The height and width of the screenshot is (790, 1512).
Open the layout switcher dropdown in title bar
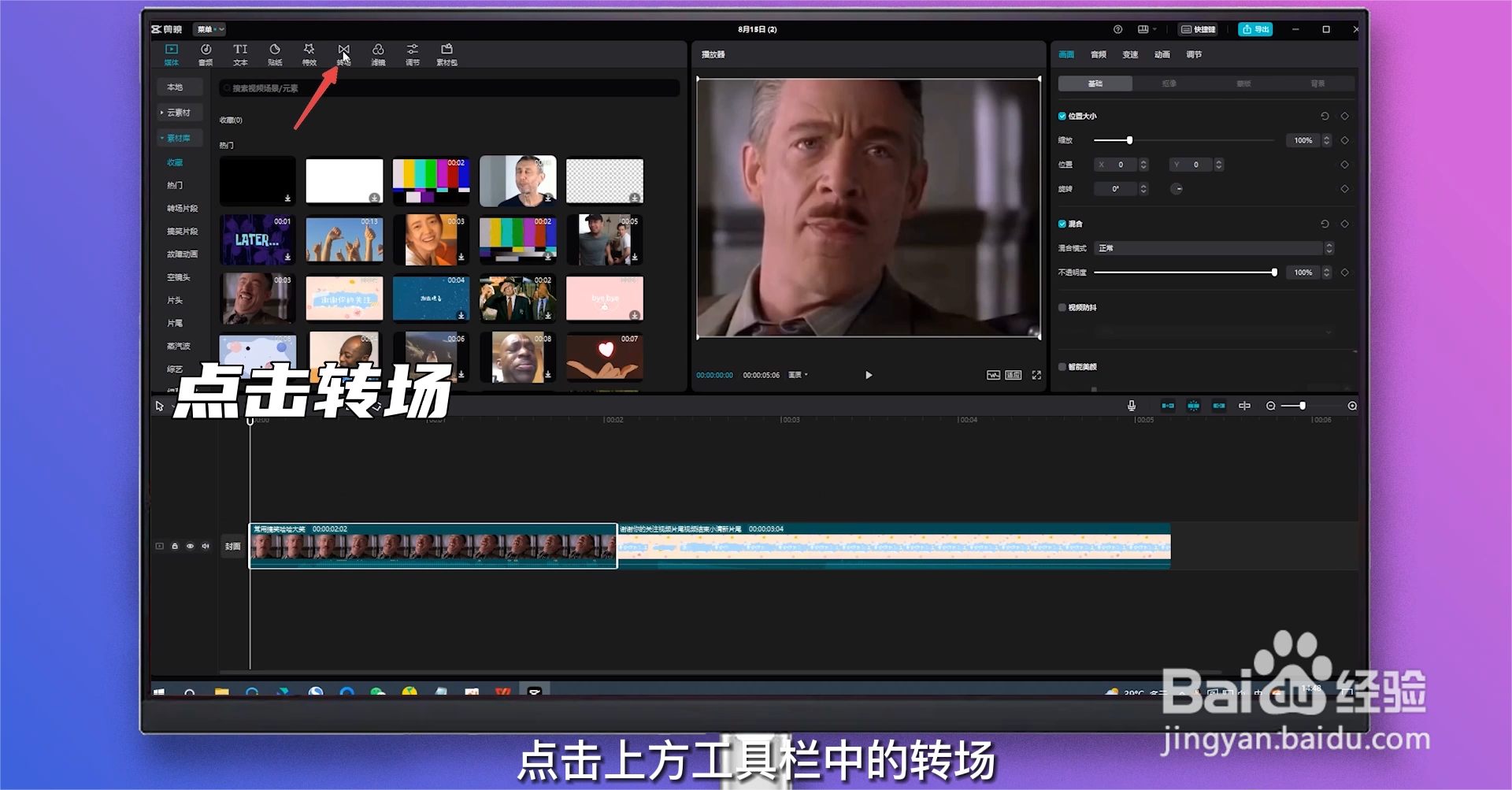[x=1147, y=29]
